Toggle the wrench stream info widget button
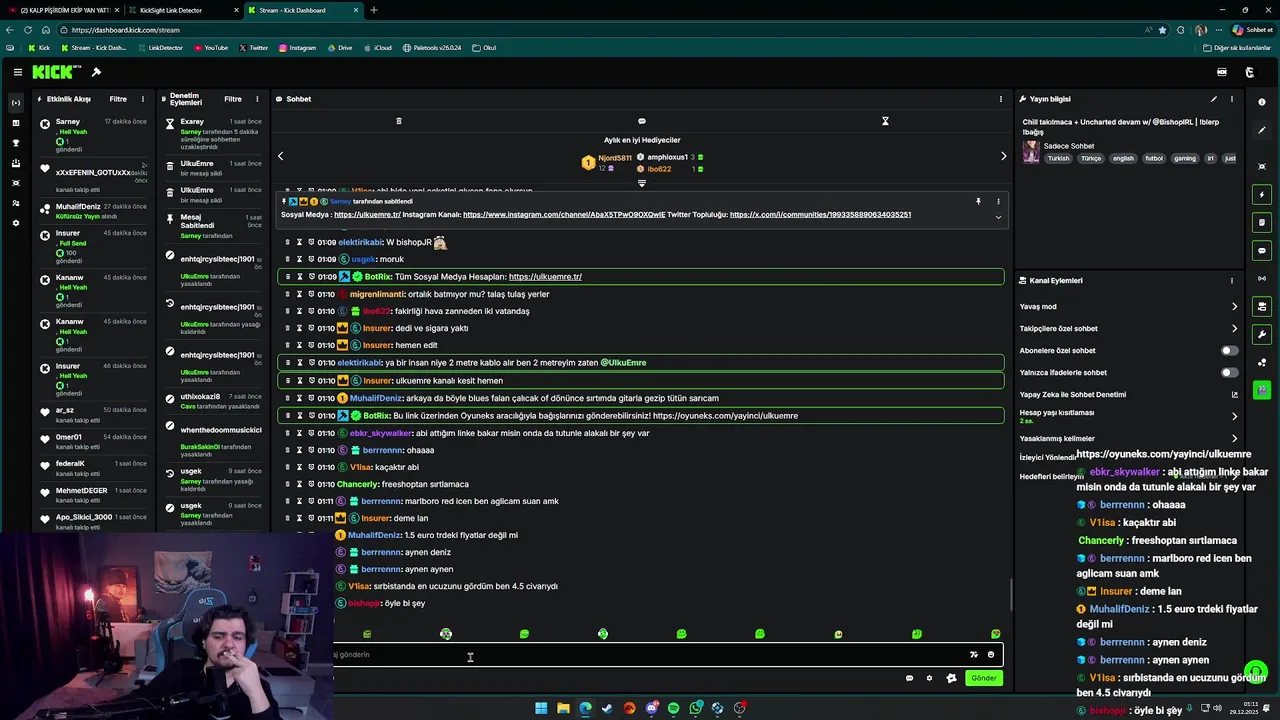Viewport: 1280px width, 720px height. [1262, 334]
